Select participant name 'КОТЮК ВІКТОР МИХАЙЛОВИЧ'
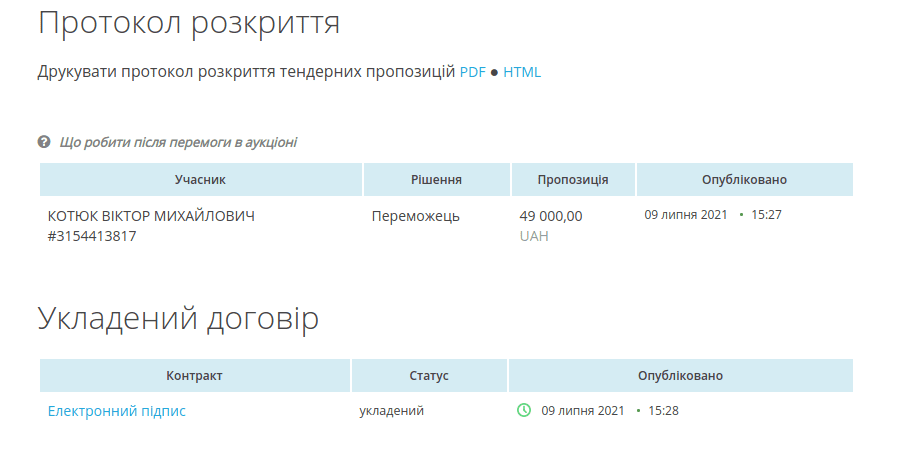 (151, 216)
